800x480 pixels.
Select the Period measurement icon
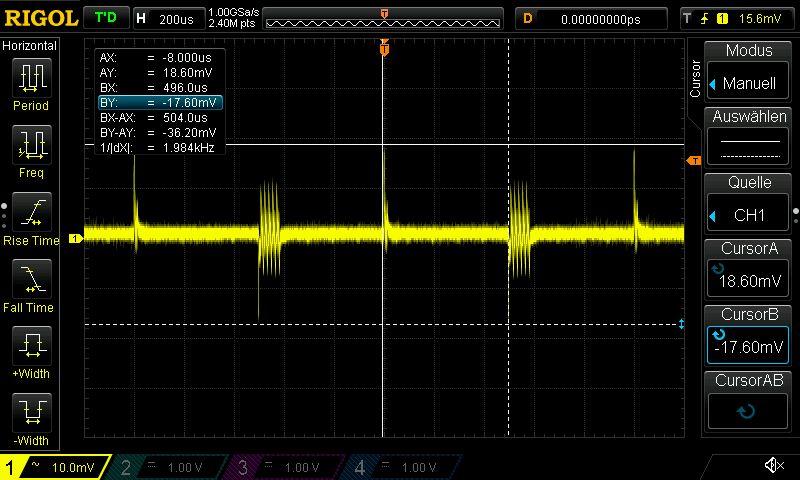tap(31, 77)
